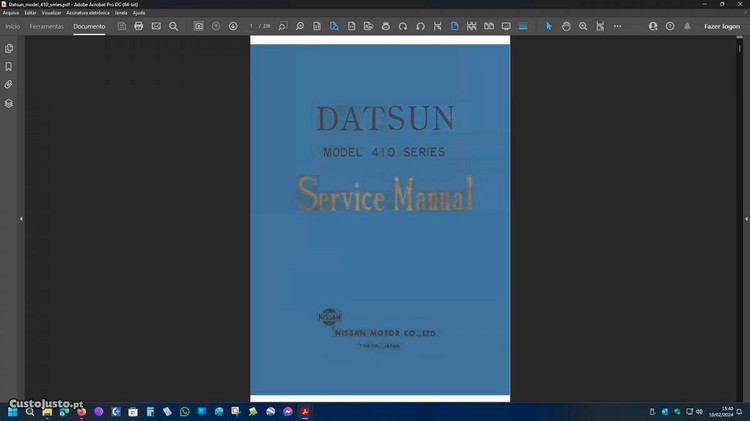Screen dimensions: 750x421
Task: Open the Page Thumbnails panel in sidebar
Action: click(x=9, y=48)
